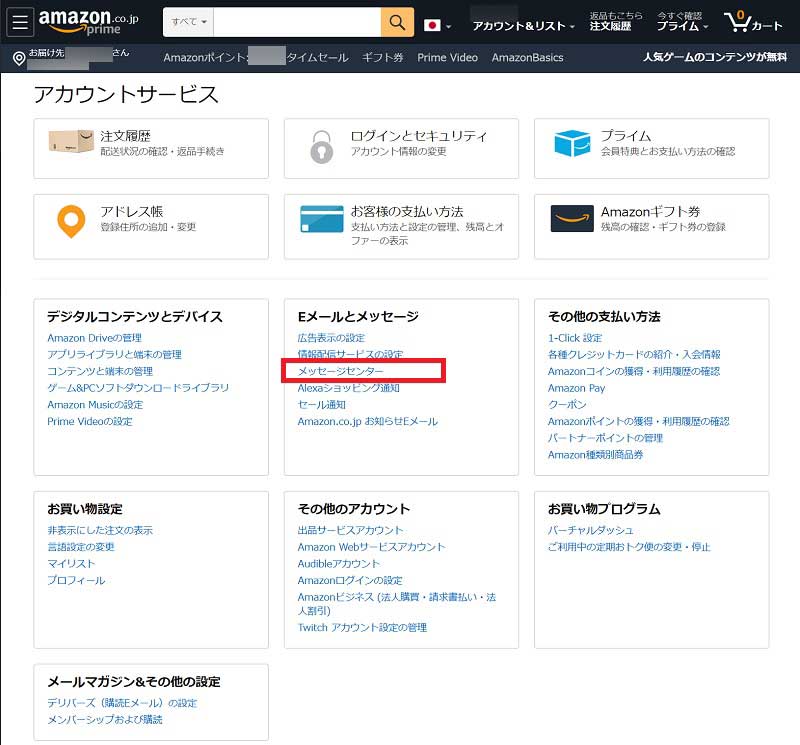Expand the すべて search category dropdown

pyautogui.click(x=188, y=22)
